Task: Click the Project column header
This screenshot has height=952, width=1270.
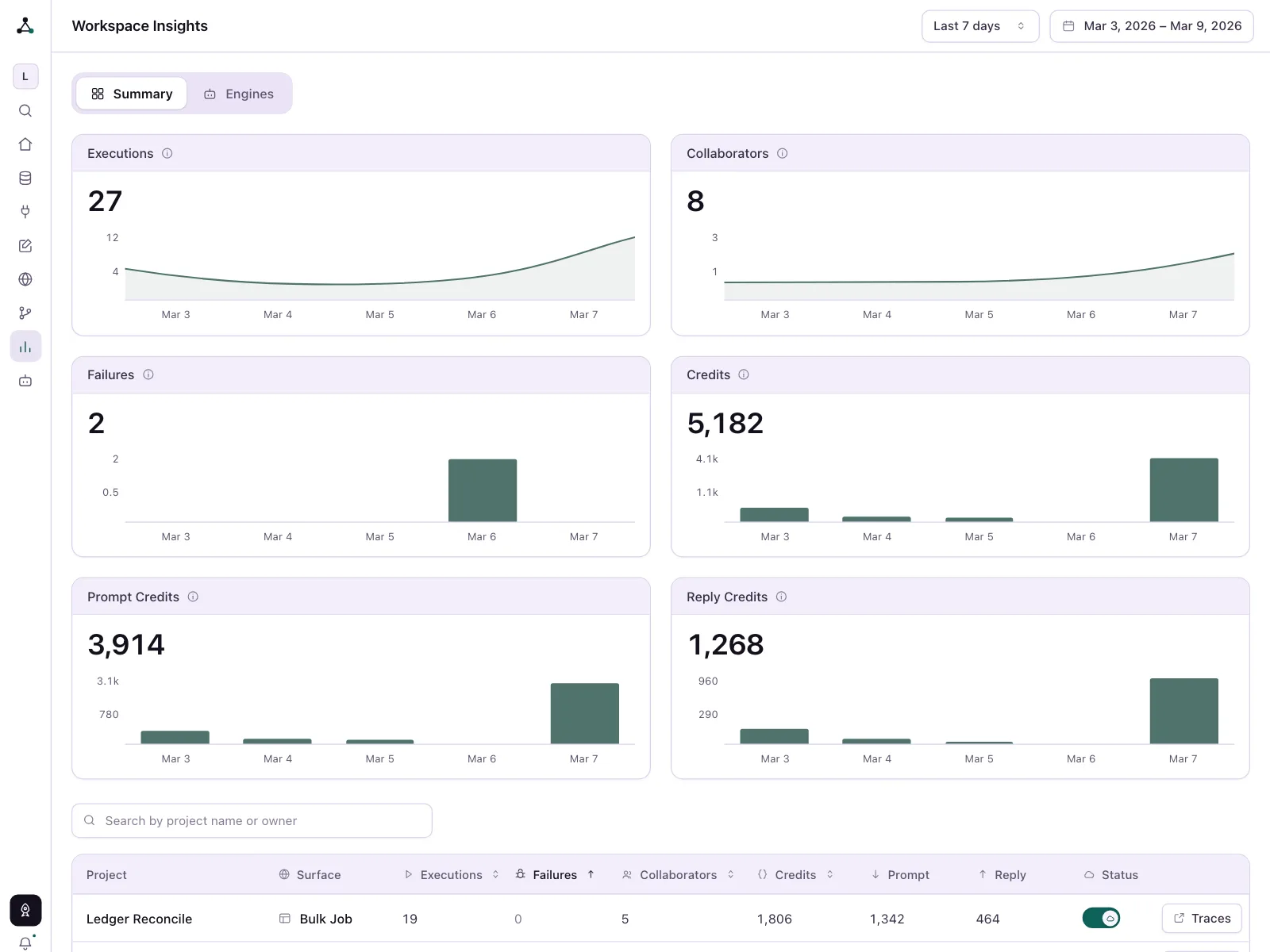Action: click(106, 874)
